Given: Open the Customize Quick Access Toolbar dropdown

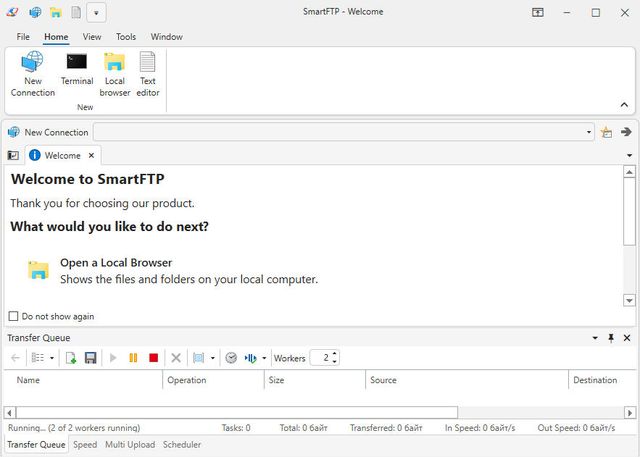Looking at the screenshot, I should coord(96,13).
